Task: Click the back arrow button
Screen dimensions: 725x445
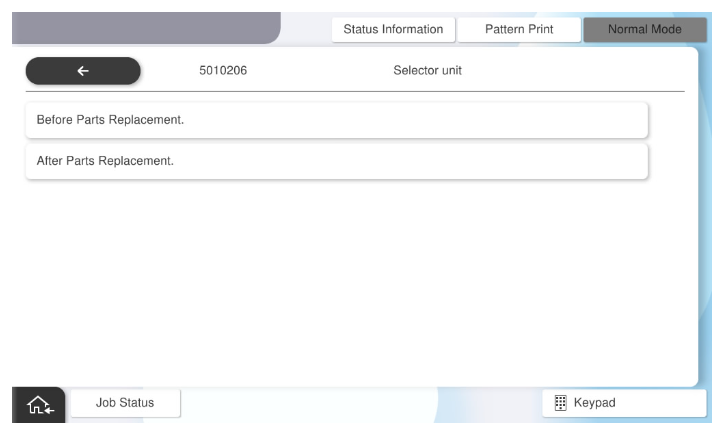Action: tap(83, 71)
